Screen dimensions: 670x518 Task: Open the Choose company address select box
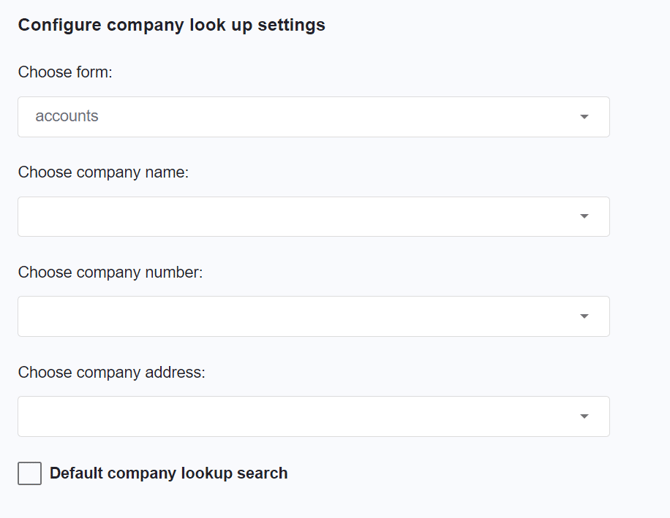coord(313,417)
